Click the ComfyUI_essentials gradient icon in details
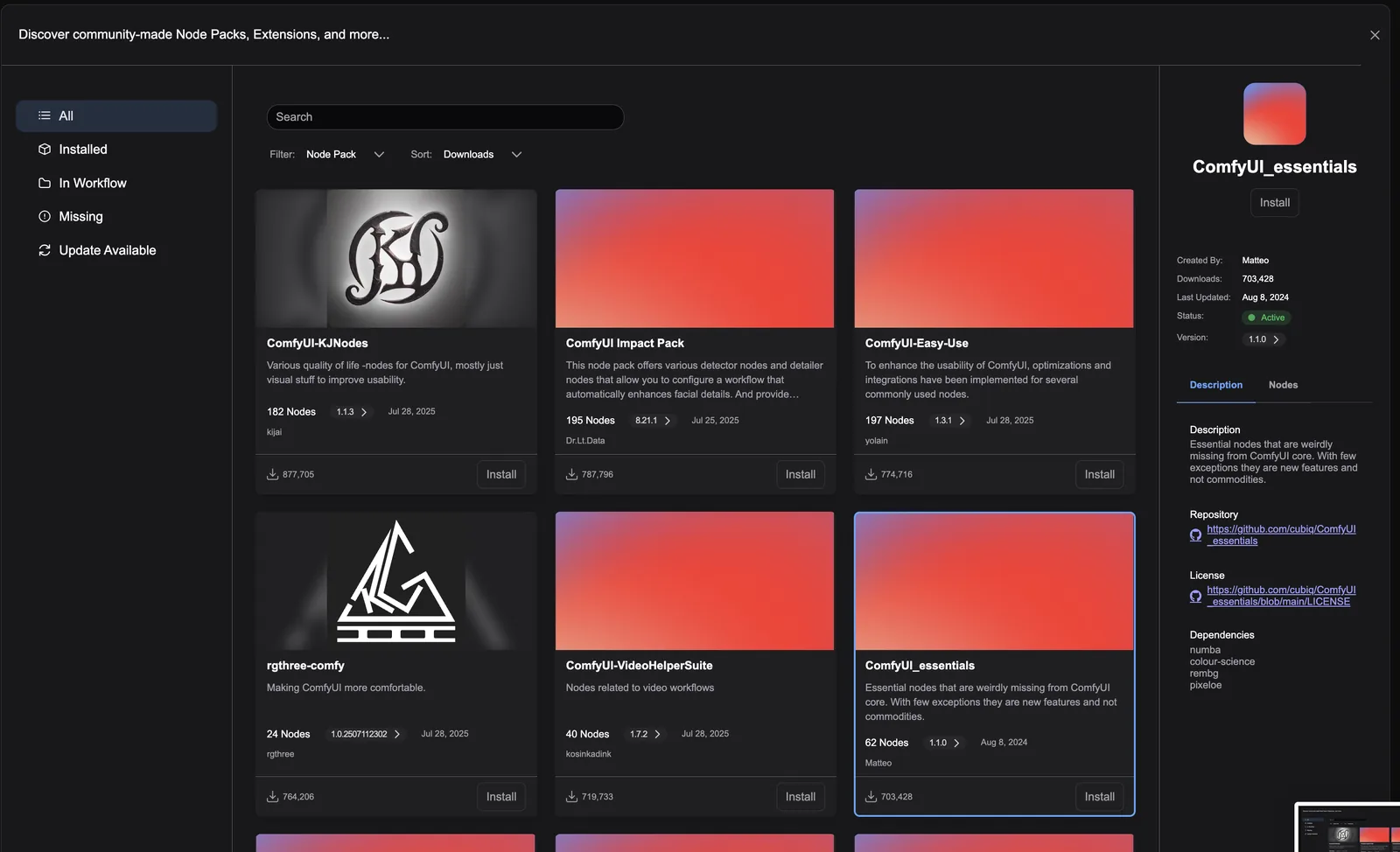 [x=1275, y=114]
